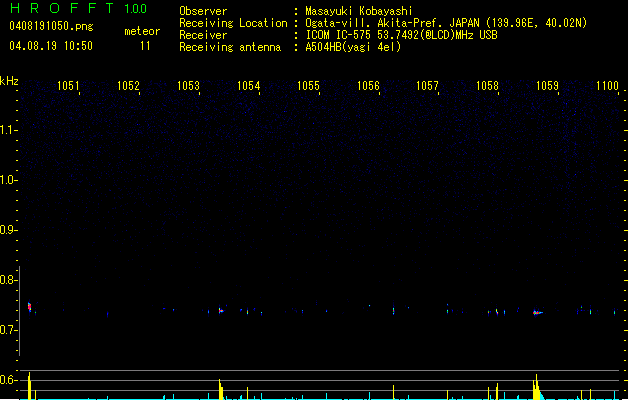
Task: Click the yellow power spike just before 1059
Action: [x=536, y=387]
